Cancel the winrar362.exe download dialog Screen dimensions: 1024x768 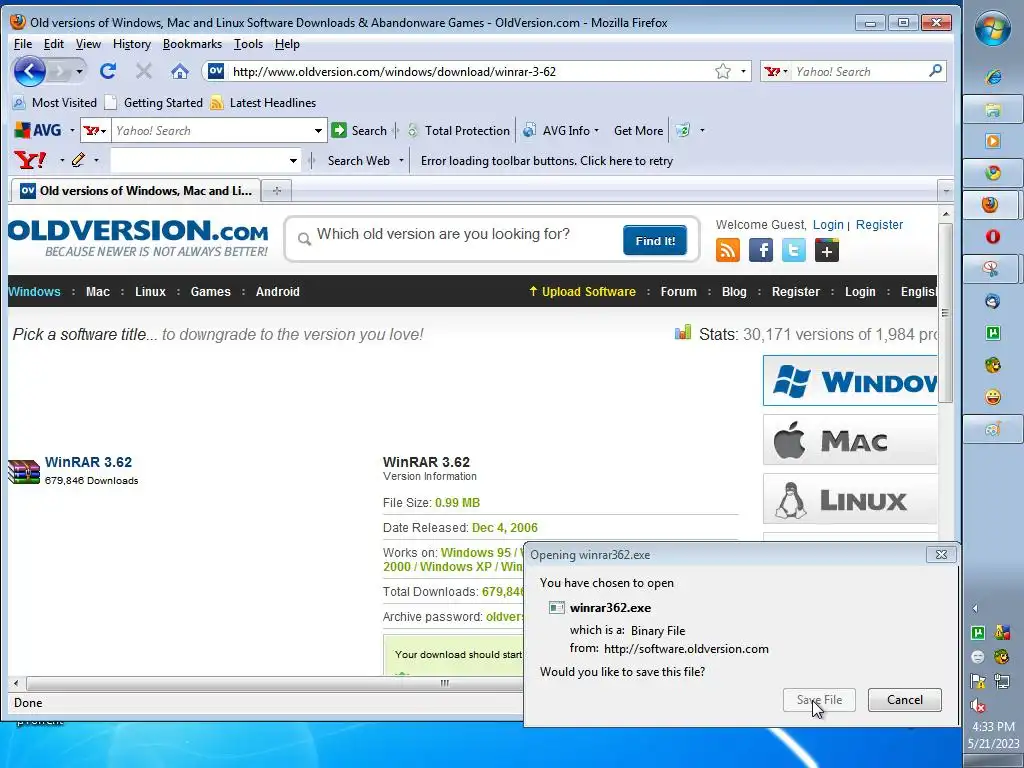(x=904, y=699)
